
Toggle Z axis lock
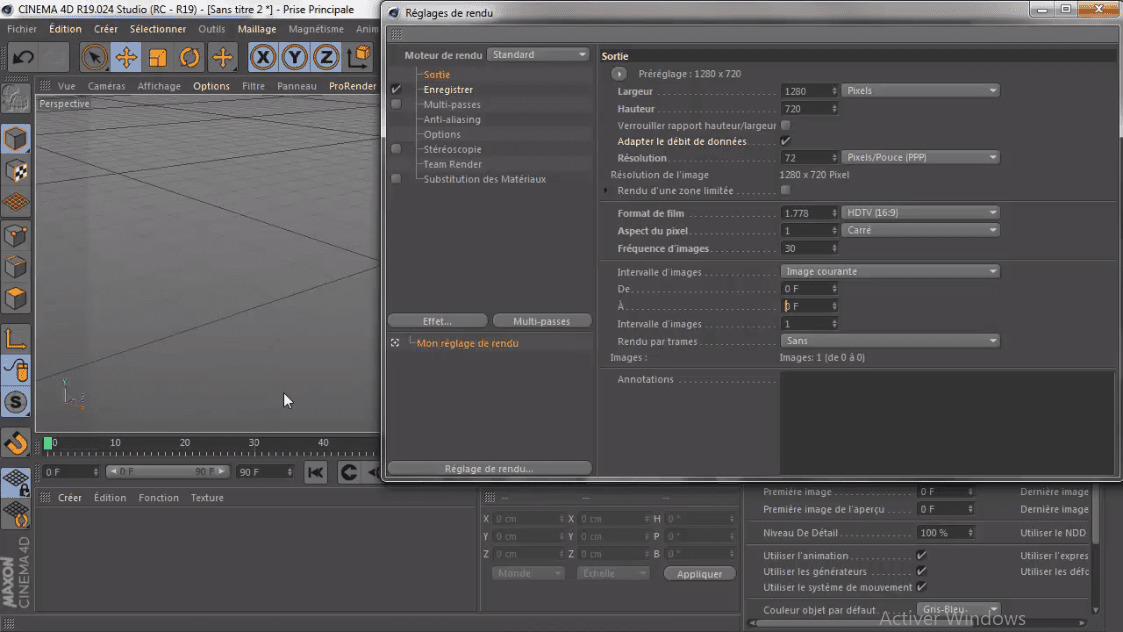pos(326,57)
